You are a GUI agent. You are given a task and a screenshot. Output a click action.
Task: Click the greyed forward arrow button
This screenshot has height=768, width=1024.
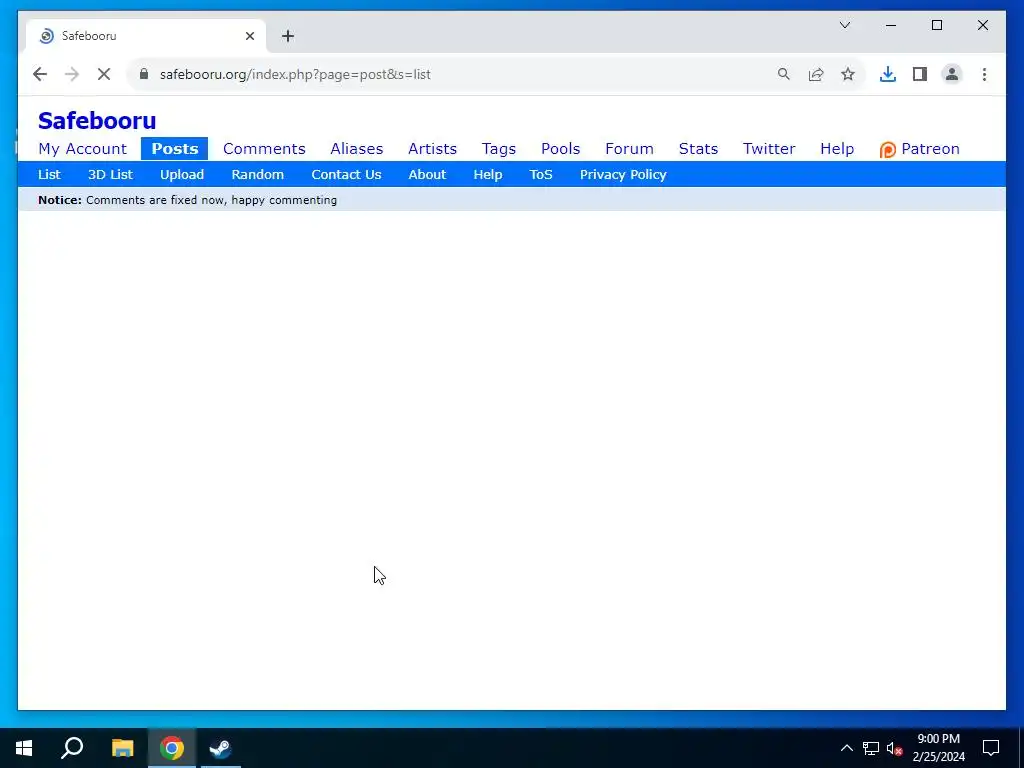click(72, 74)
